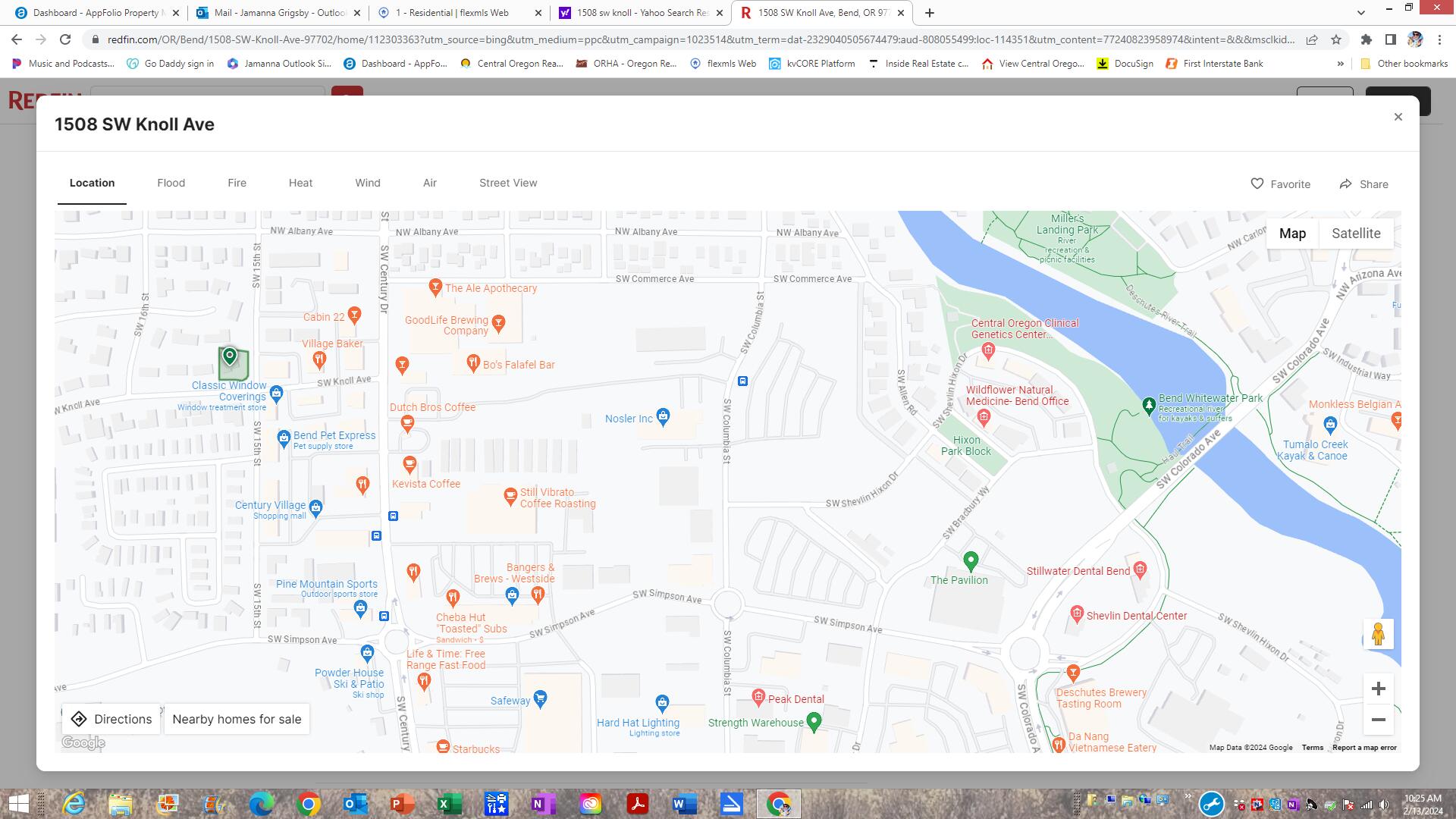Select the Cabin 22 bar pin

tap(354, 315)
